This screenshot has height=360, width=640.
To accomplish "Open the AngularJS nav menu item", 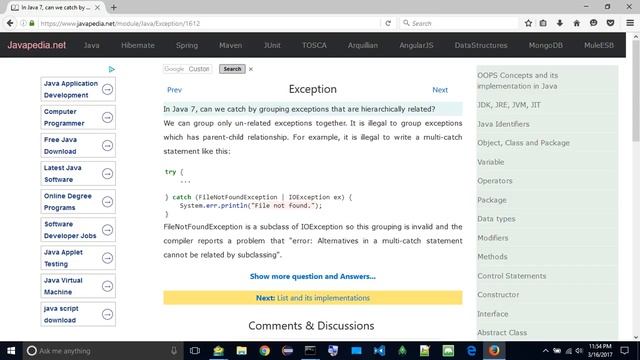I will [416, 45].
